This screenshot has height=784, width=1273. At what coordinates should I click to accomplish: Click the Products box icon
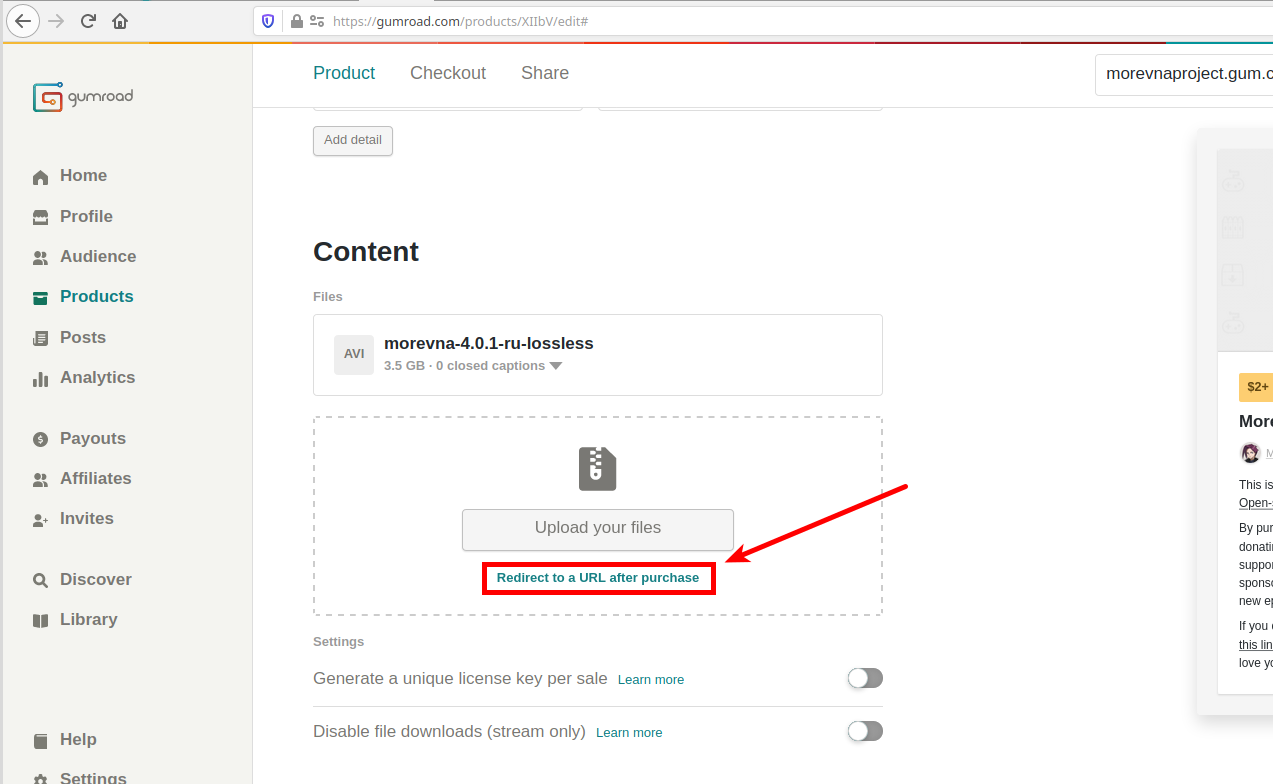tap(40, 297)
